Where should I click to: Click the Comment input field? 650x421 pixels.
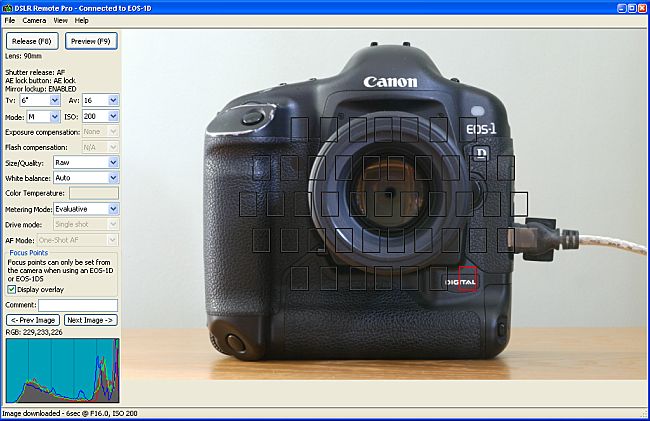click(x=78, y=305)
